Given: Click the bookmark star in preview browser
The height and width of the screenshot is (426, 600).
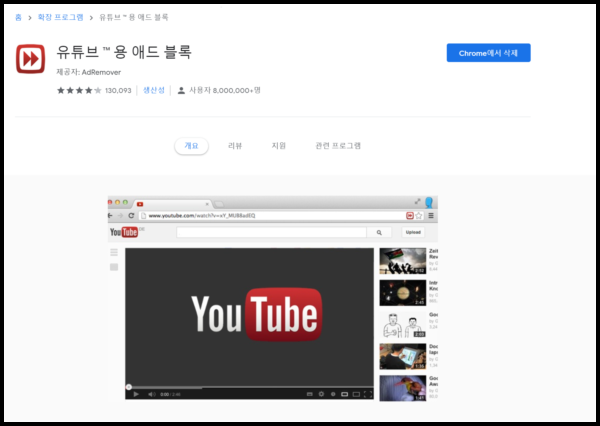Looking at the screenshot, I should coord(419,215).
